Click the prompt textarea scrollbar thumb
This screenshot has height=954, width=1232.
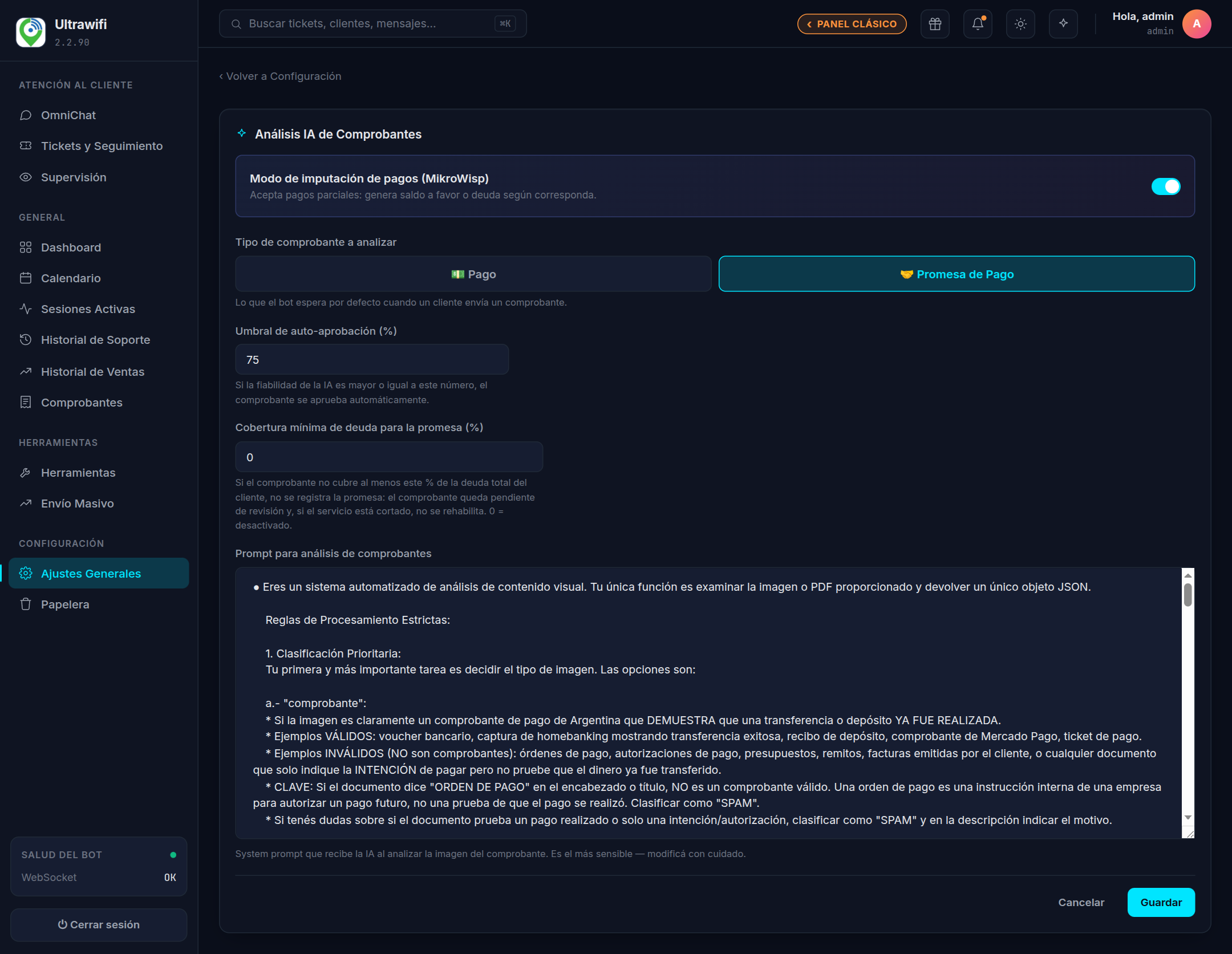coord(1188,595)
